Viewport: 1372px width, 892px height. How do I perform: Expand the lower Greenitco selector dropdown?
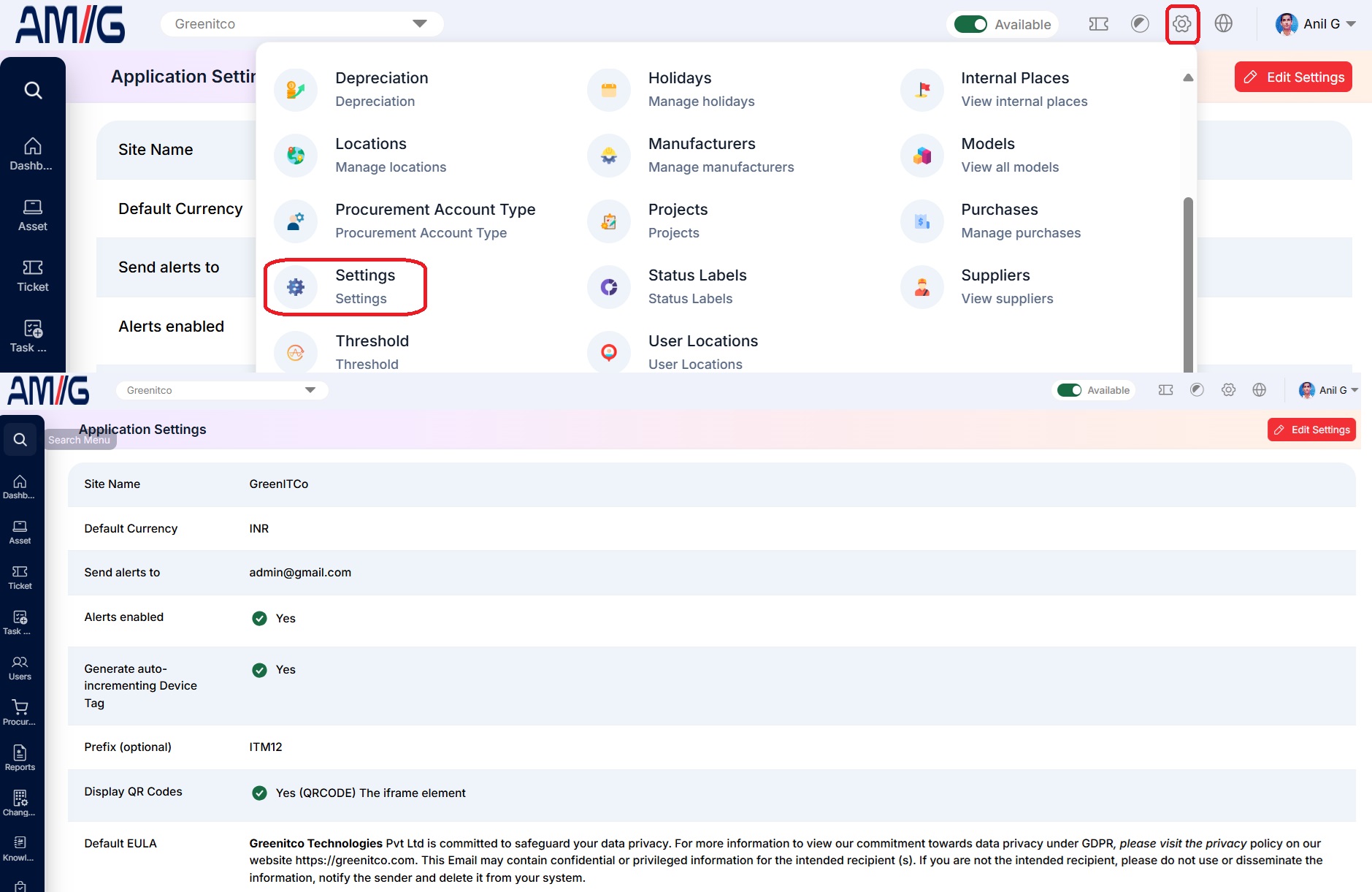coord(221,390)
